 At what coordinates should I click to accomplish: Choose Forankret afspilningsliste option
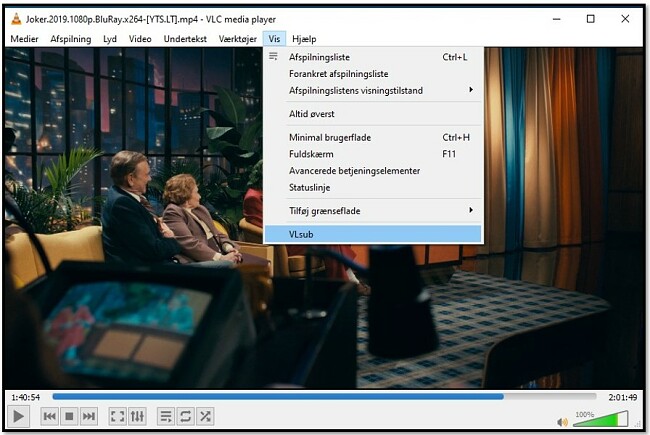(373, 74)
